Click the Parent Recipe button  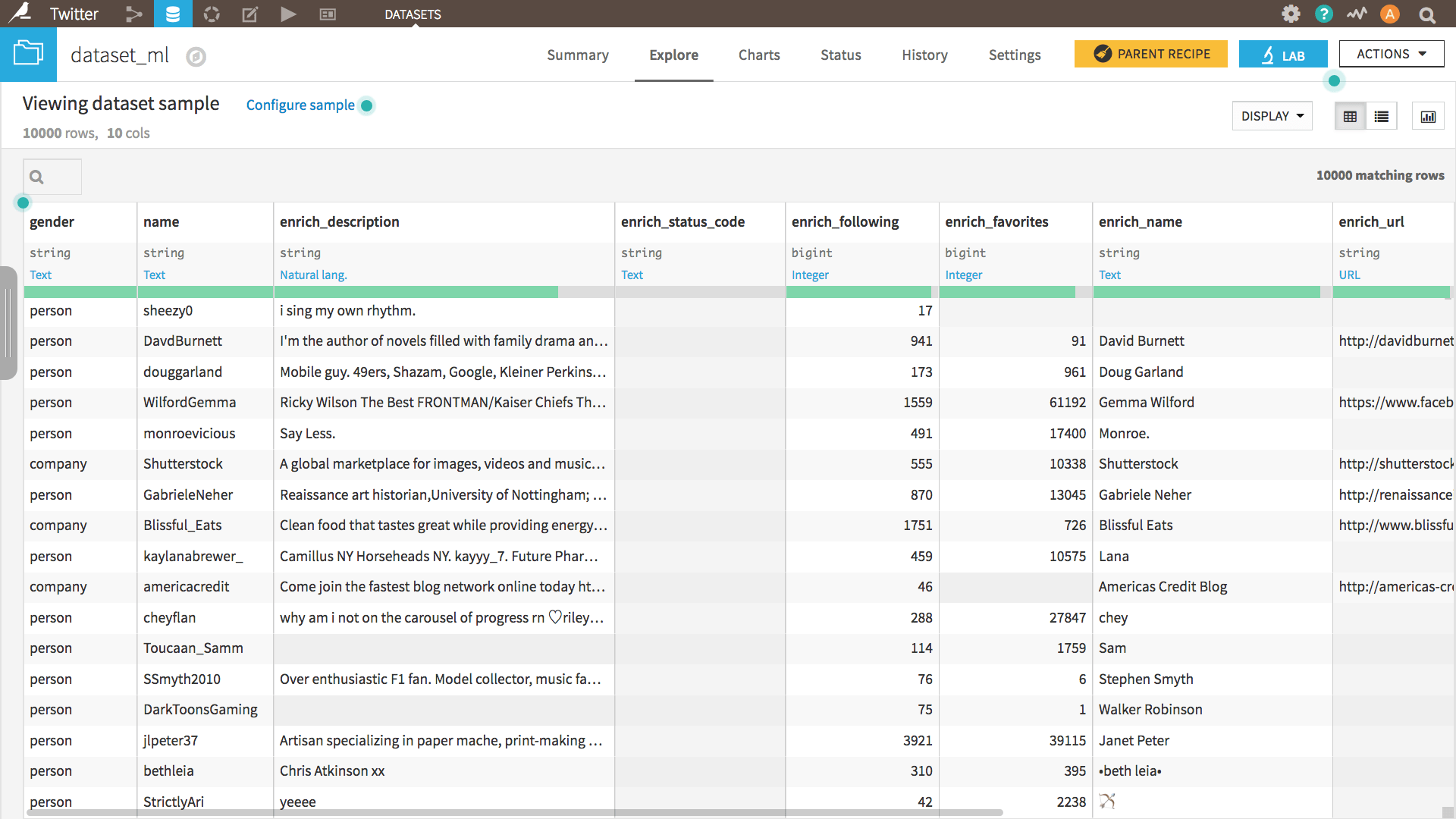point(1150,54)
